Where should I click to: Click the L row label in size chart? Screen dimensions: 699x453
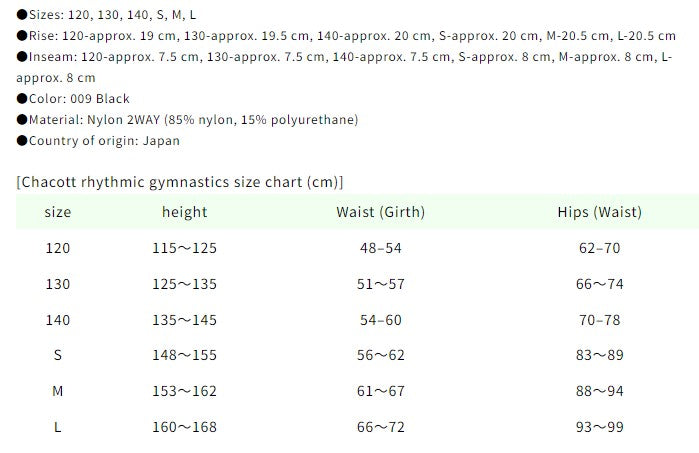tap(58, 427)
